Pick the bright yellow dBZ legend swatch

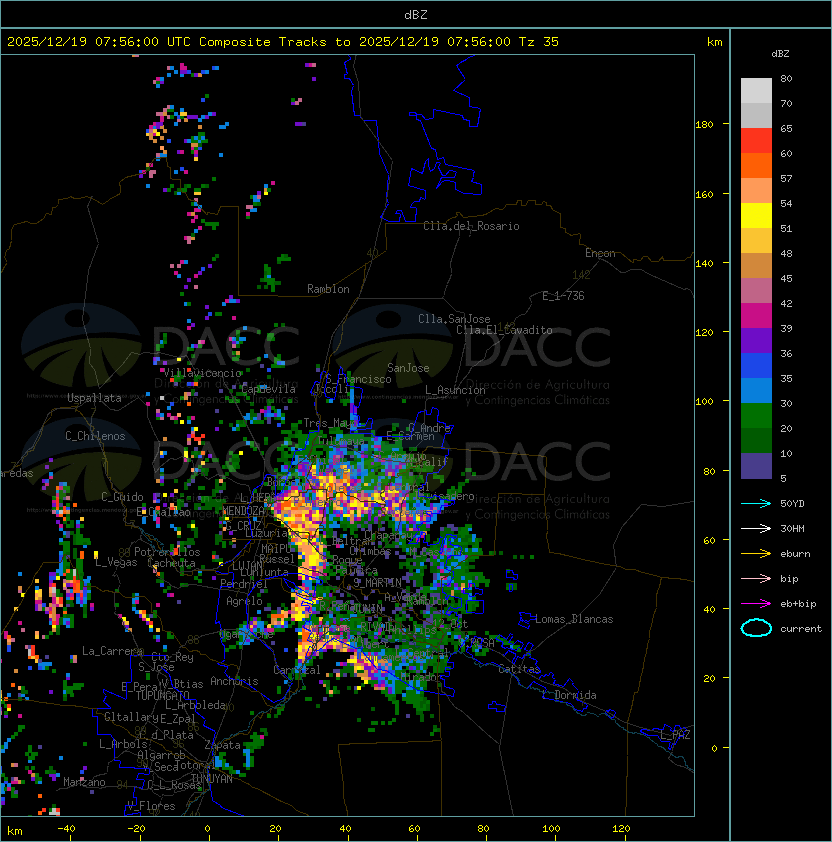coord(756,215)
